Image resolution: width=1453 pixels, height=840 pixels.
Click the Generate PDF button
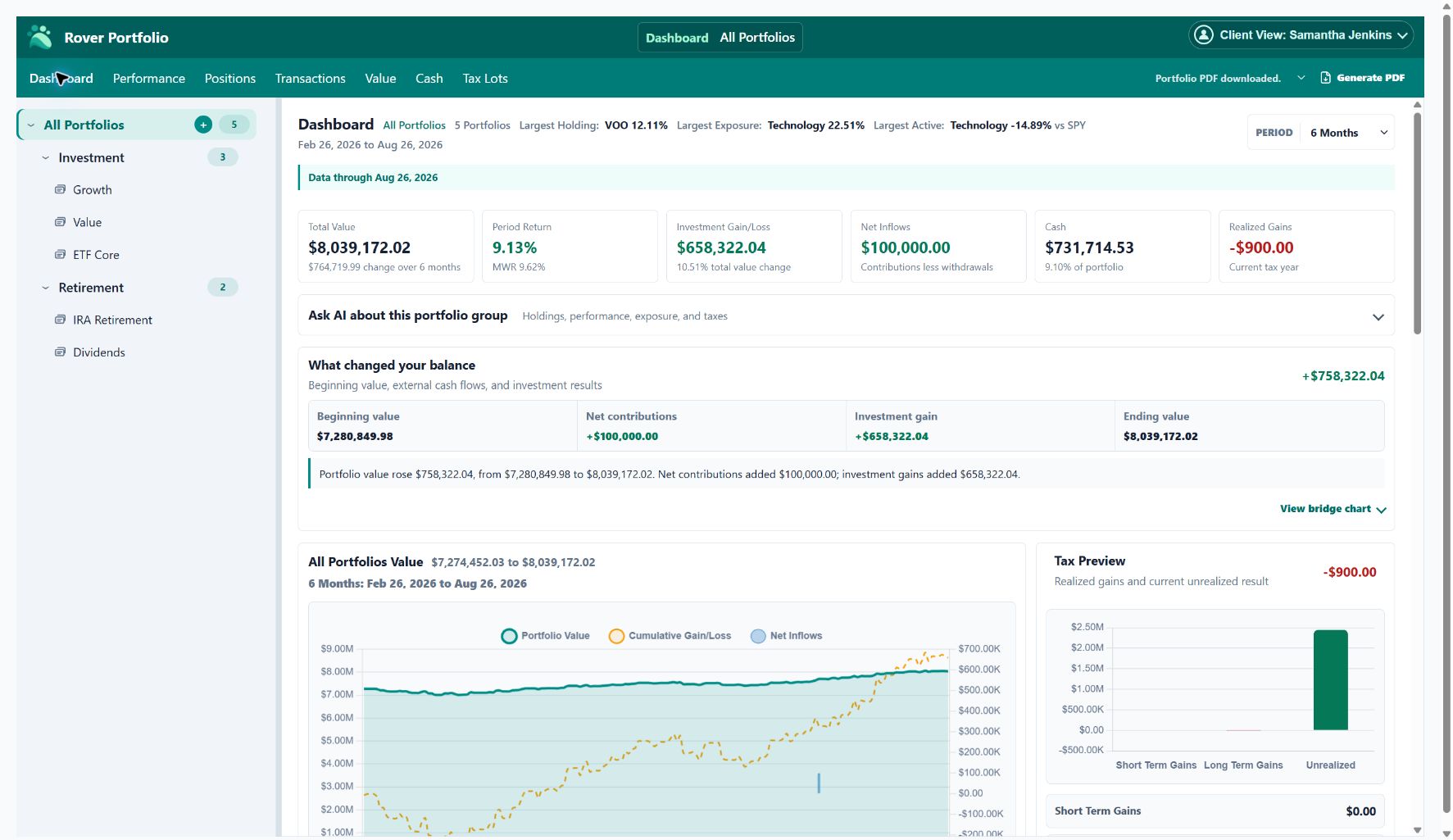(x=1363, y=78)
